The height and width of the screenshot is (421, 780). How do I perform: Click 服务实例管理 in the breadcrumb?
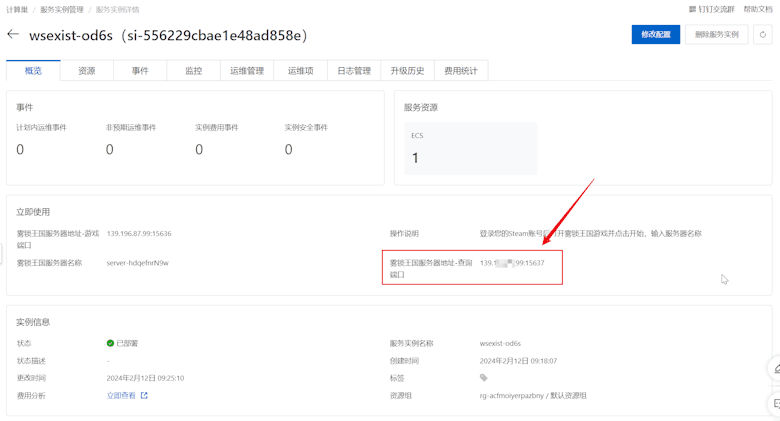point(62,9)
